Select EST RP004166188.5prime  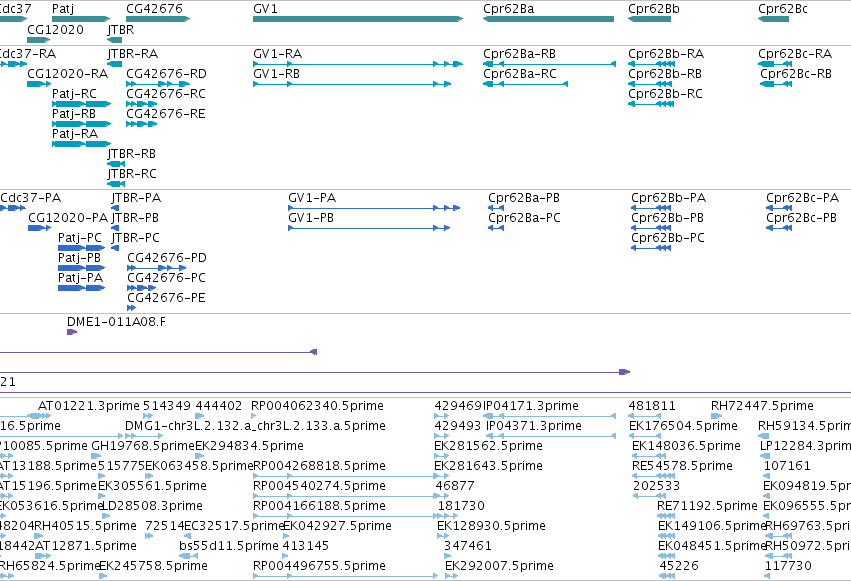[x=348, y=516]
